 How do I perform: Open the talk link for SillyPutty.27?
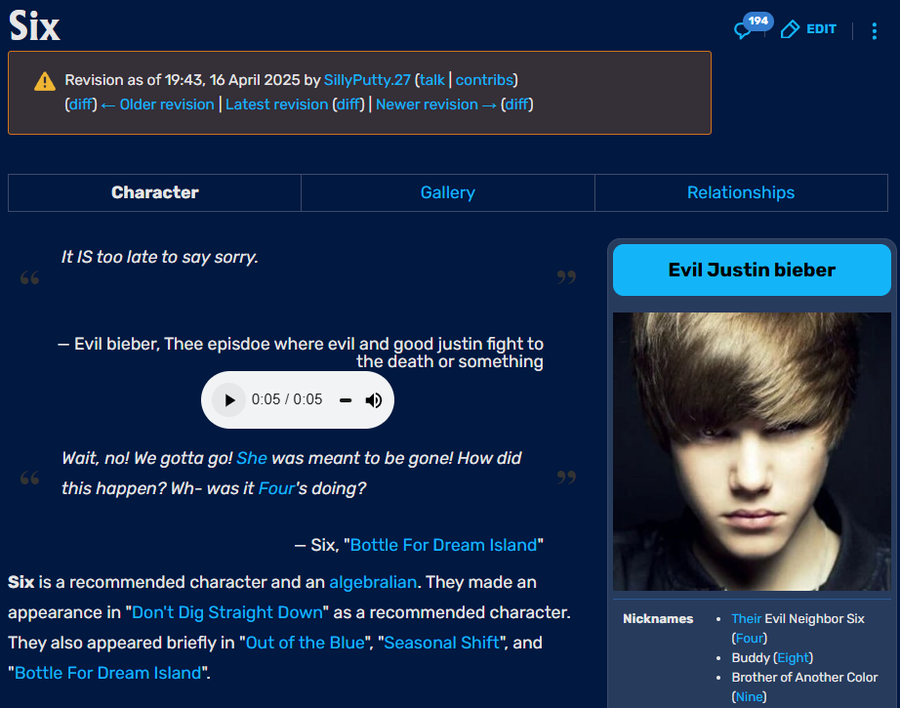click(x=432, y=80)
